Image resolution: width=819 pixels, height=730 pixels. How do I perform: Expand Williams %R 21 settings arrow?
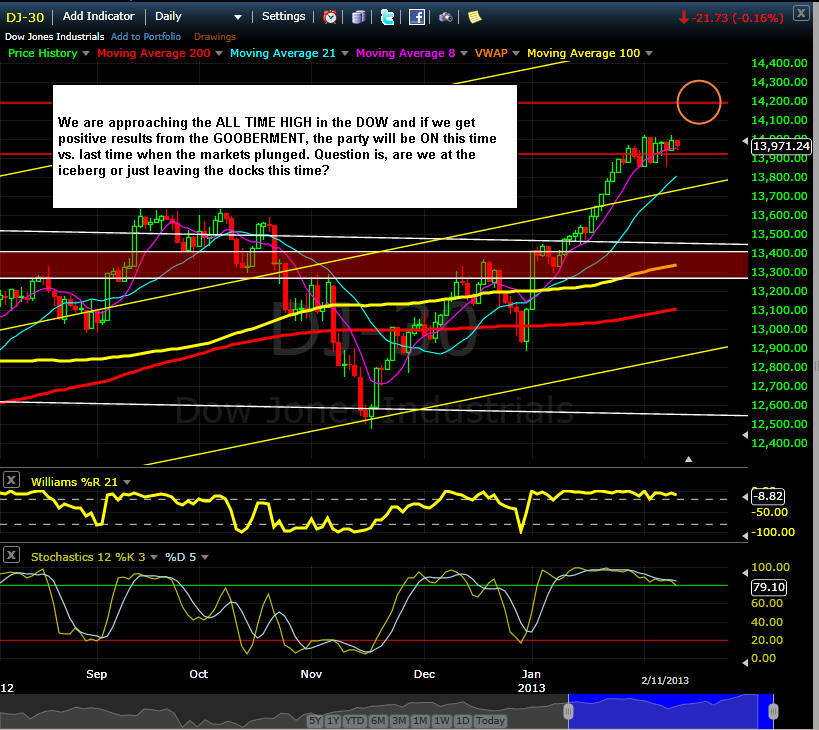click(126, 482)
